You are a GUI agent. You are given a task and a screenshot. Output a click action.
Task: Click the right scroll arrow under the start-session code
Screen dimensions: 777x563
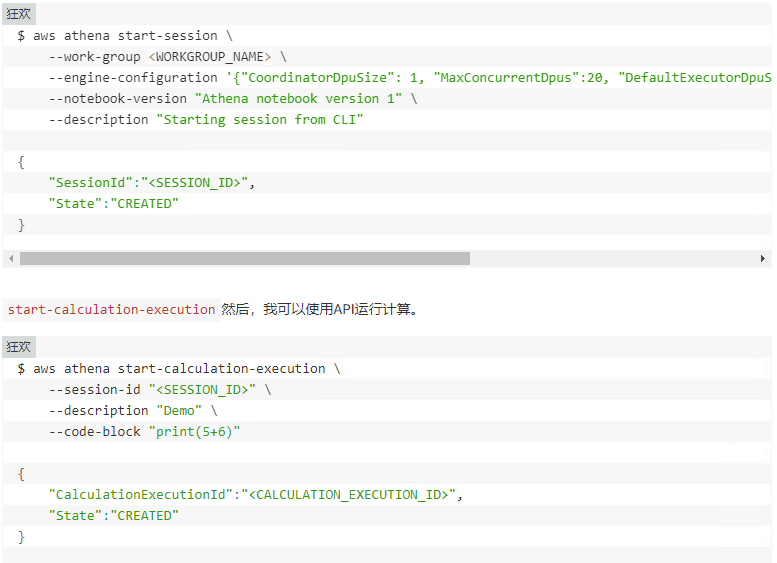[x=763, y=258]
